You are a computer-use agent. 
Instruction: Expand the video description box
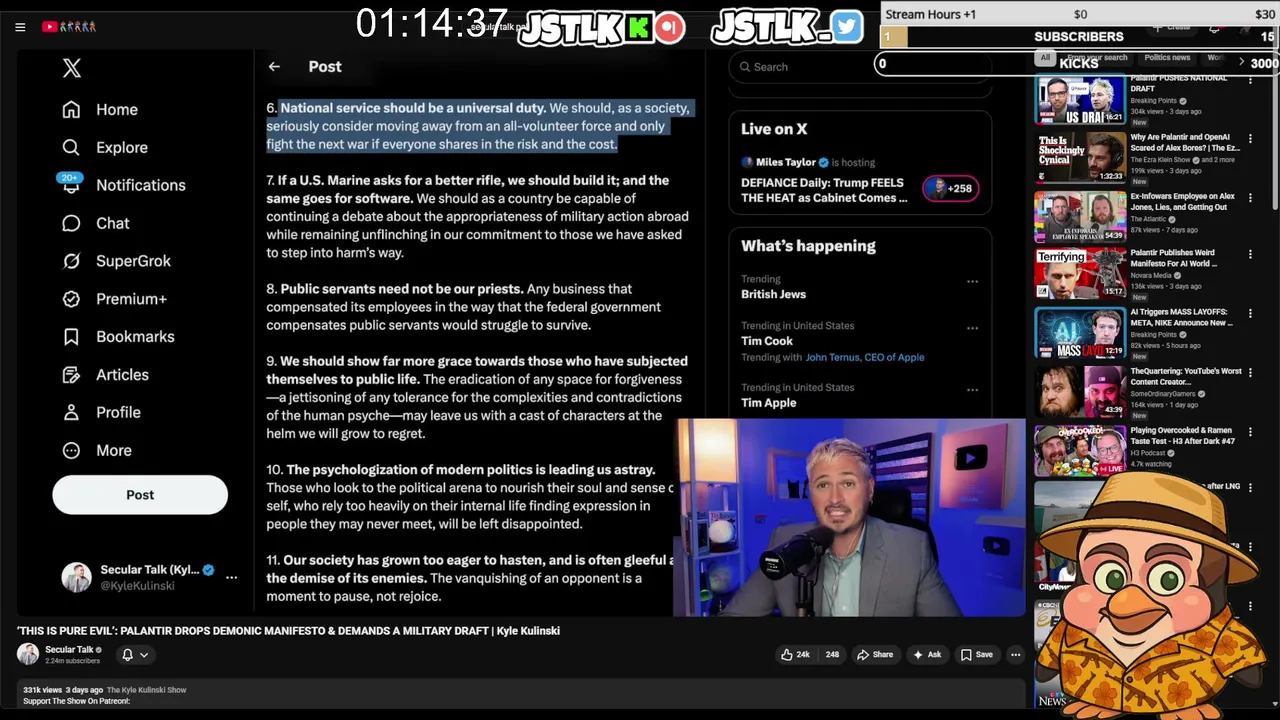coord(520,695)
